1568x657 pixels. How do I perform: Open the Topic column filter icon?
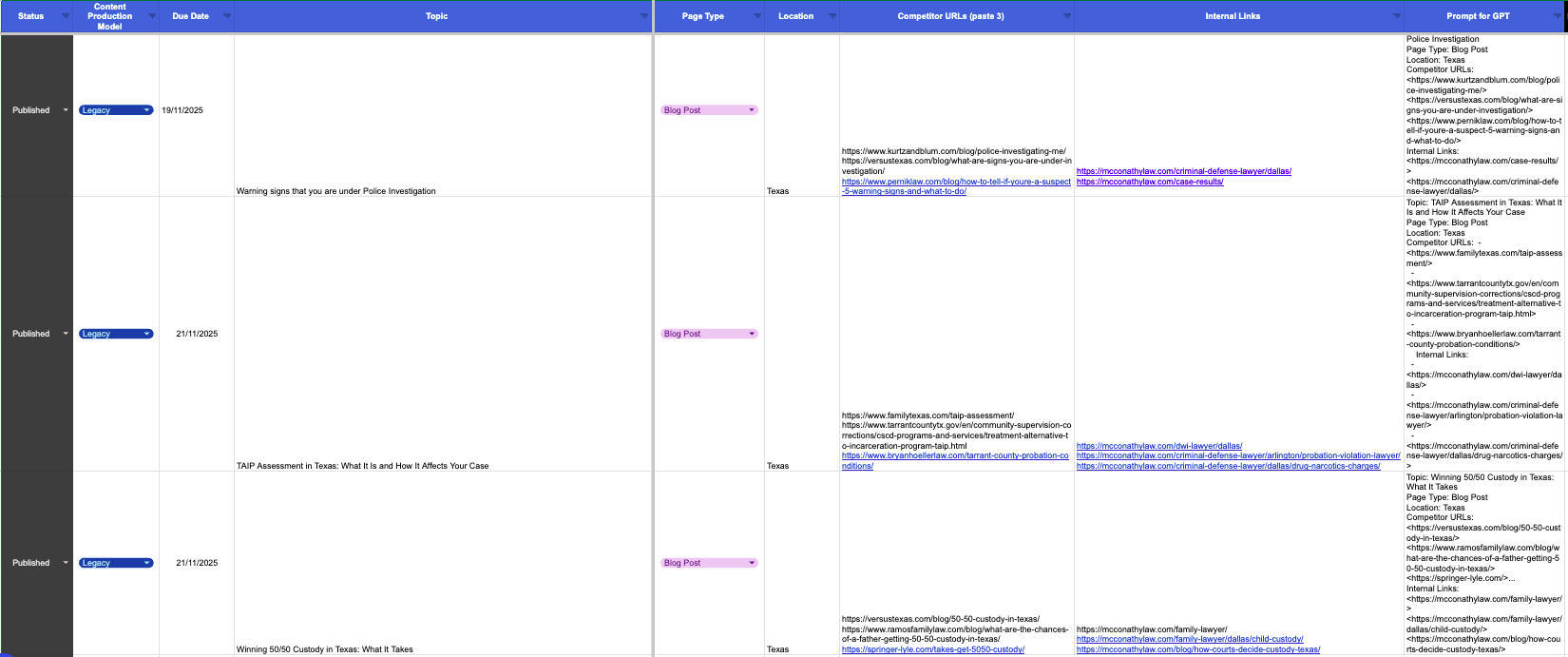(645, 16)
